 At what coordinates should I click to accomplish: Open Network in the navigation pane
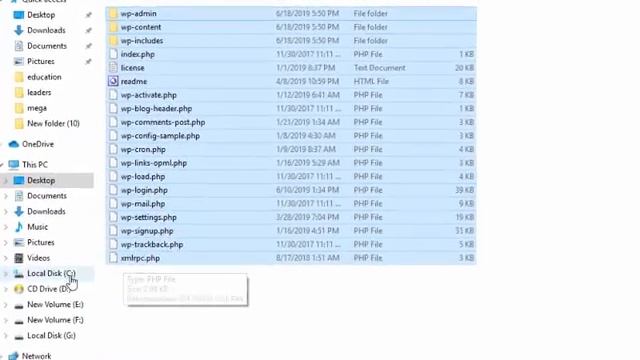[x=36, y=356]
